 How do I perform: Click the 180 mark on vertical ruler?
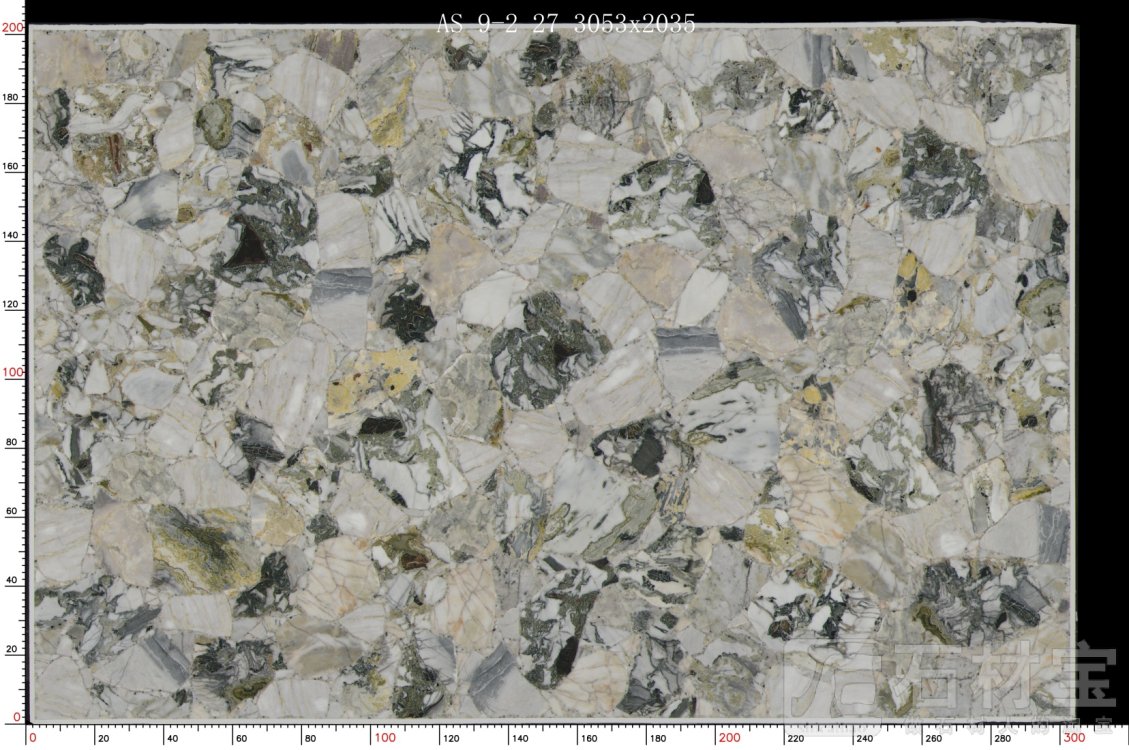[12, 98]
